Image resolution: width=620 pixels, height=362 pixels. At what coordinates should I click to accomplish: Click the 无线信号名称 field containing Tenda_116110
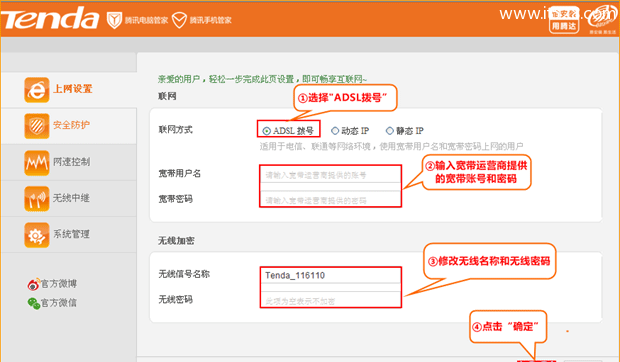[x=331, y=275]
